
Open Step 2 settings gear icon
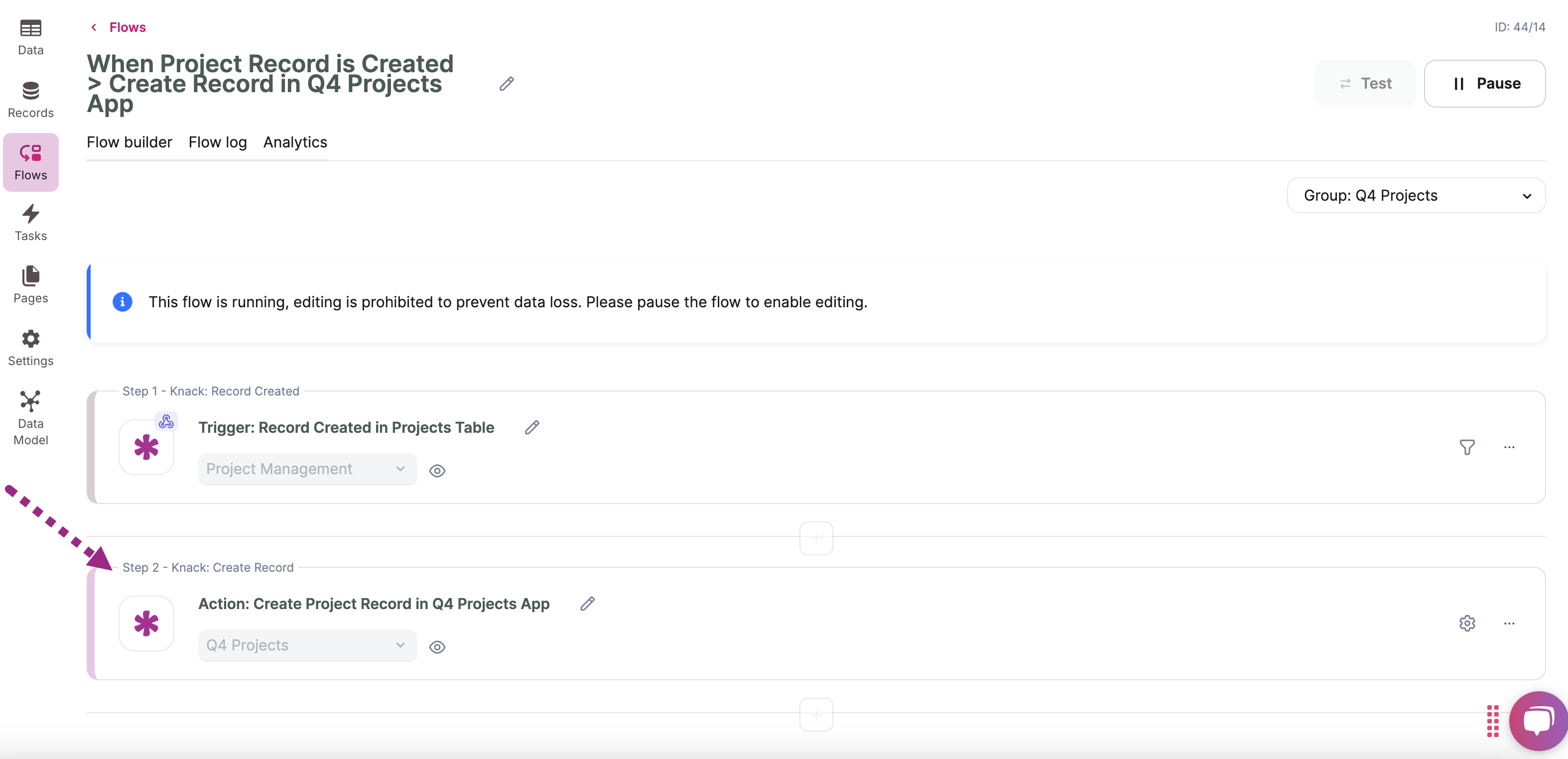click(1467, 623)
